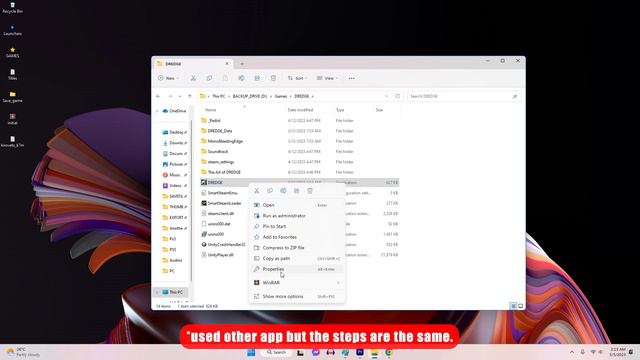Click the taskbar Search box
640x360 pixels.
pos(276,352)
